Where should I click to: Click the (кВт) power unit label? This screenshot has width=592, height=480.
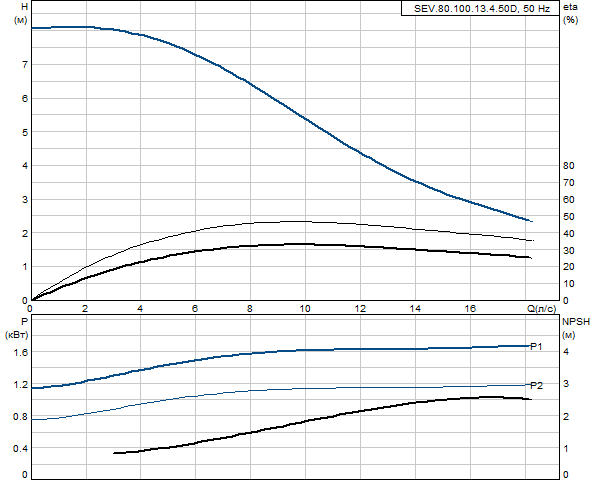click(17, 335)
